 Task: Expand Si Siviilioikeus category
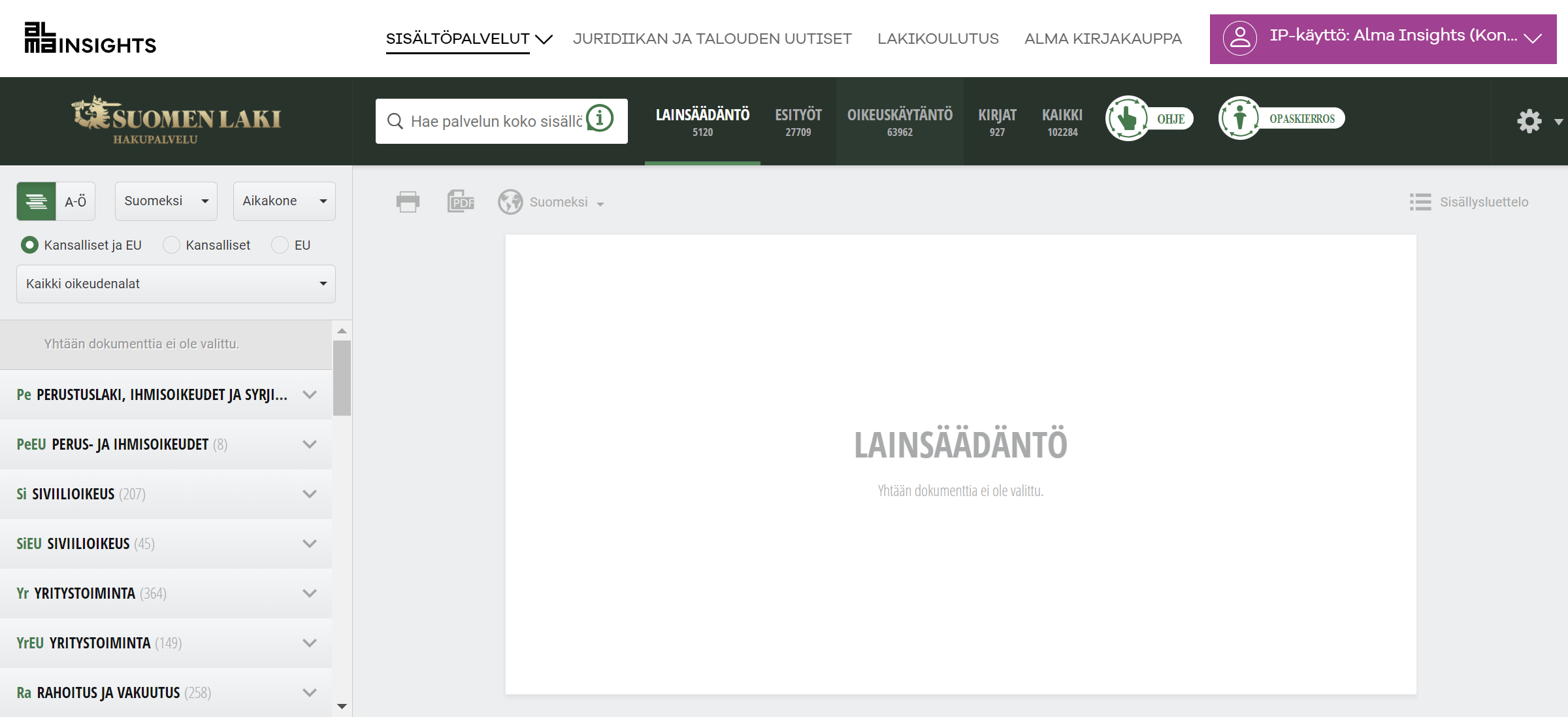(x=166, y=494)
